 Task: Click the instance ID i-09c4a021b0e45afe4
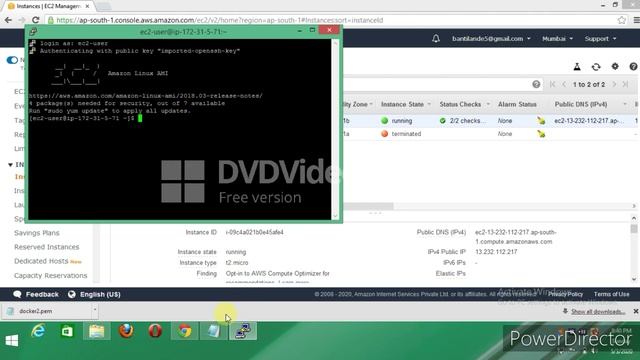click(254, 232)
